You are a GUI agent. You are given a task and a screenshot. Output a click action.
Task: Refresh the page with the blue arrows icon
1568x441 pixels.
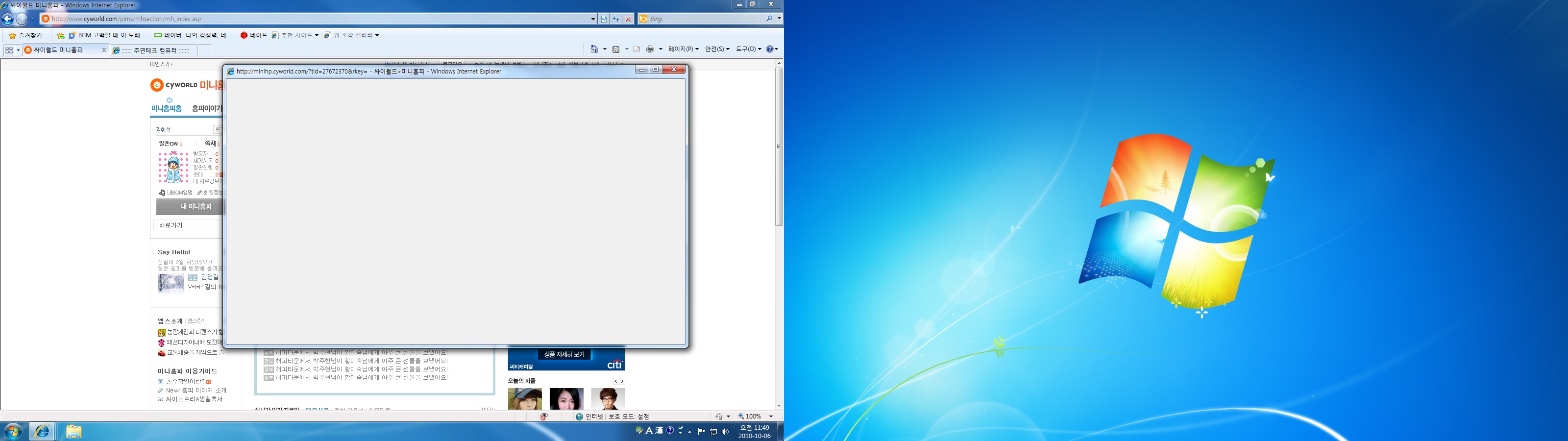coord(616,19)
